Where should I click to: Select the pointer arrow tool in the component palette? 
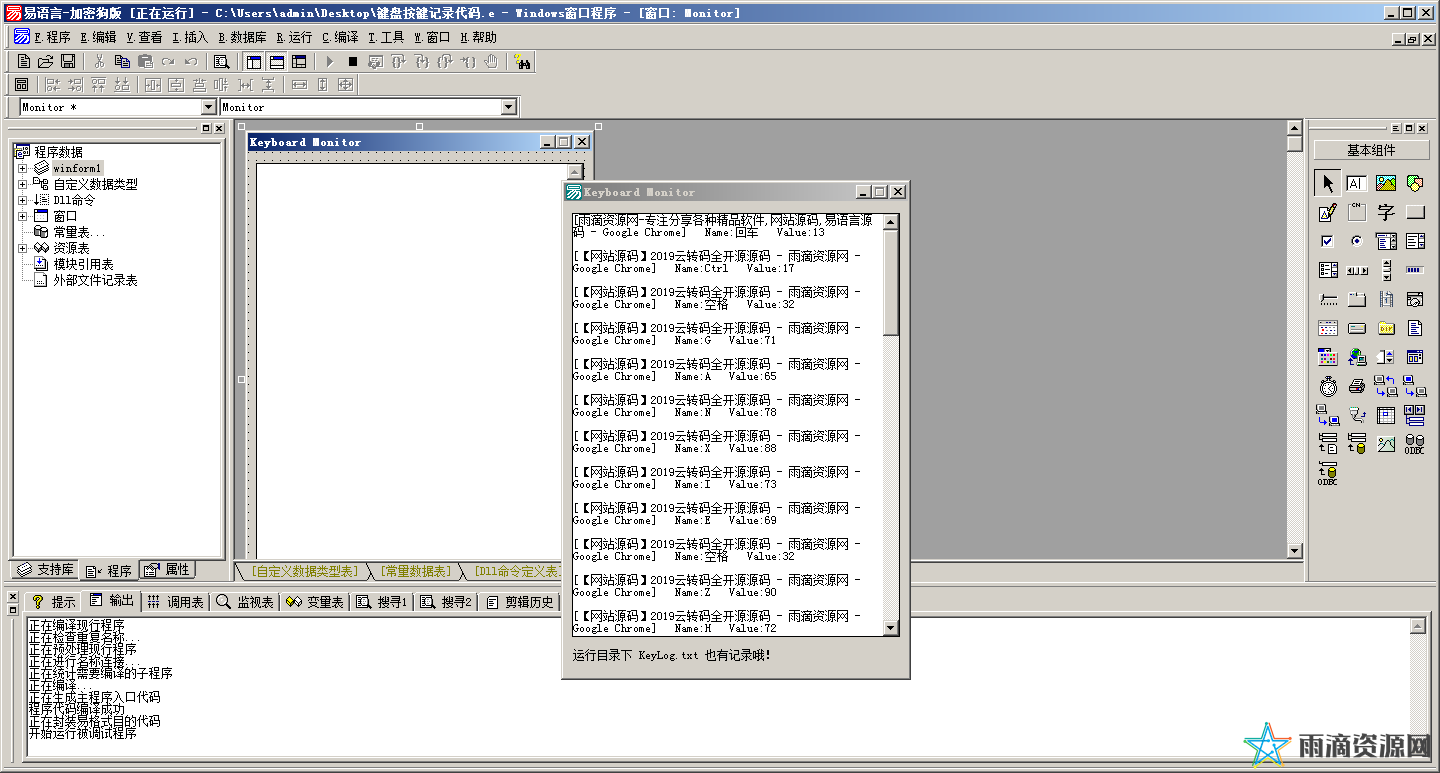click(x=1327, y=183)
